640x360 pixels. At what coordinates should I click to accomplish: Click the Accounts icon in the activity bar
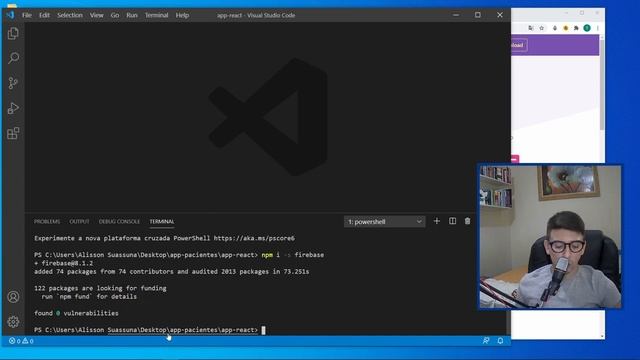click(x=13, y=297)
